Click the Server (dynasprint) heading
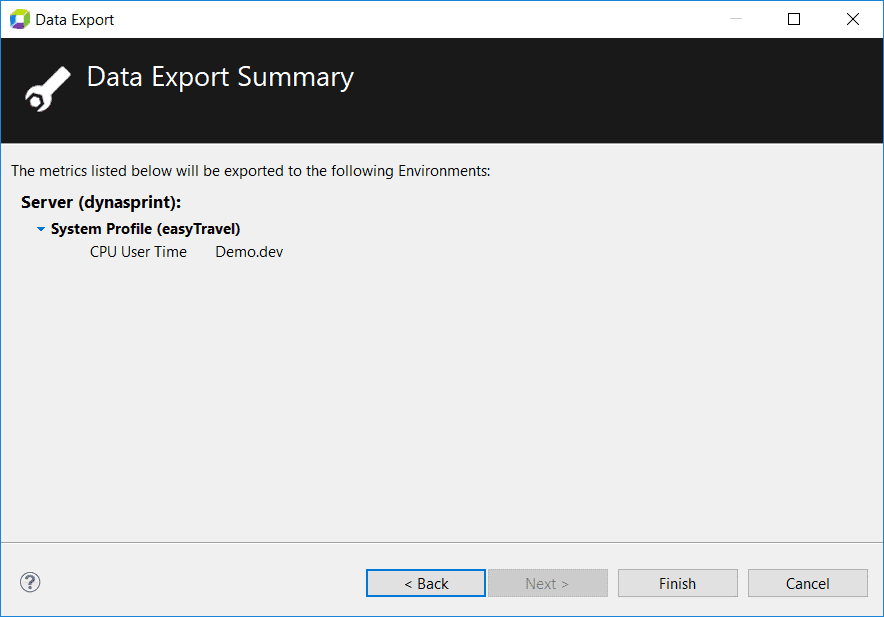The width and height of the screenshot is (884, 617). point(101,202)
